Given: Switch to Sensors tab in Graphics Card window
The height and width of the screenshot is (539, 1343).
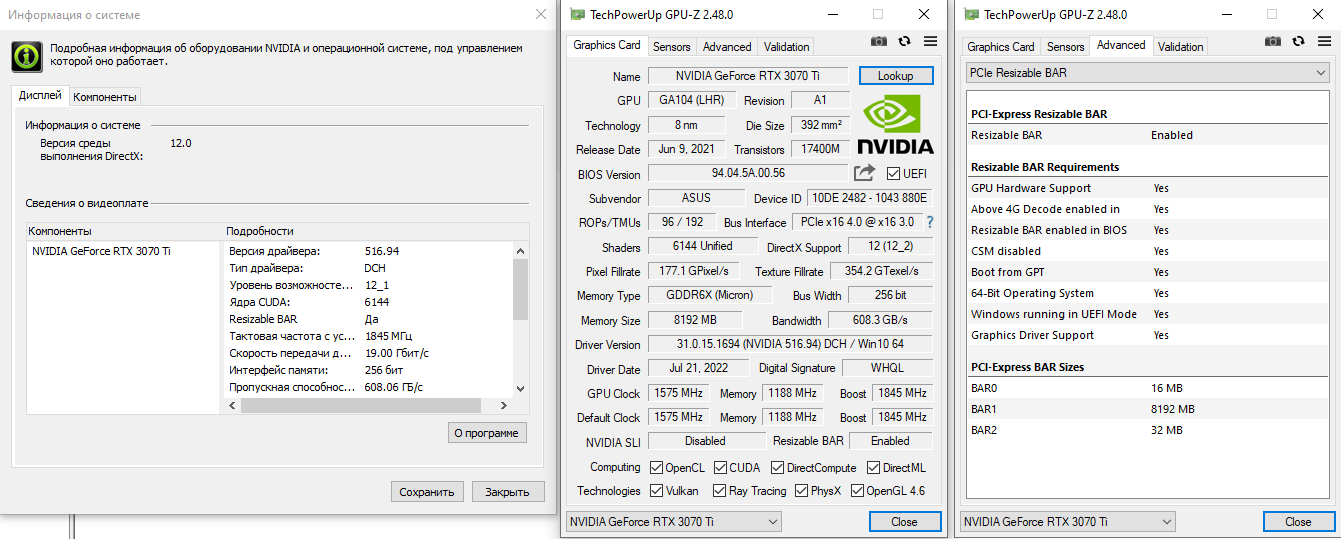Looking at the screenshot, I should click(671, 47).
